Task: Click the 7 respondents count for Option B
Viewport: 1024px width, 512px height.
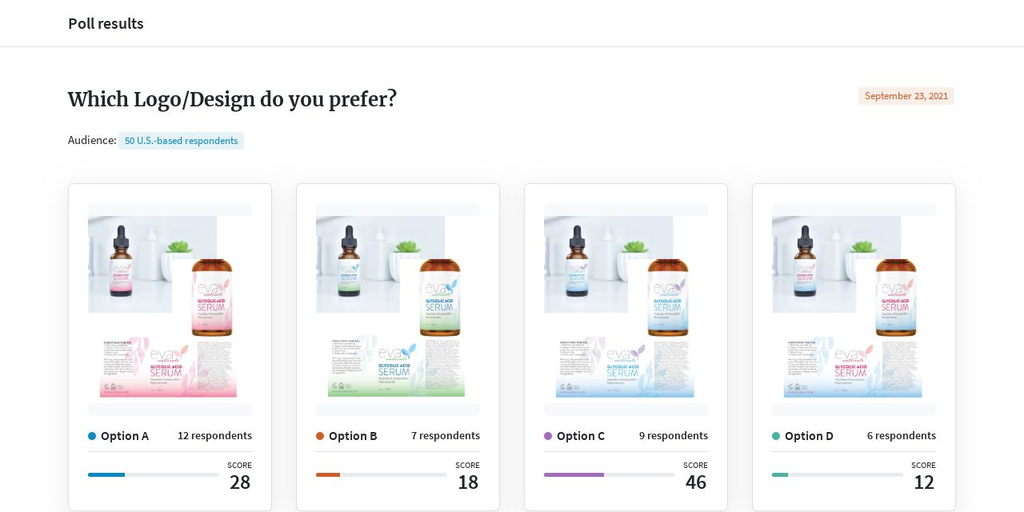Action: pos(445,436)
